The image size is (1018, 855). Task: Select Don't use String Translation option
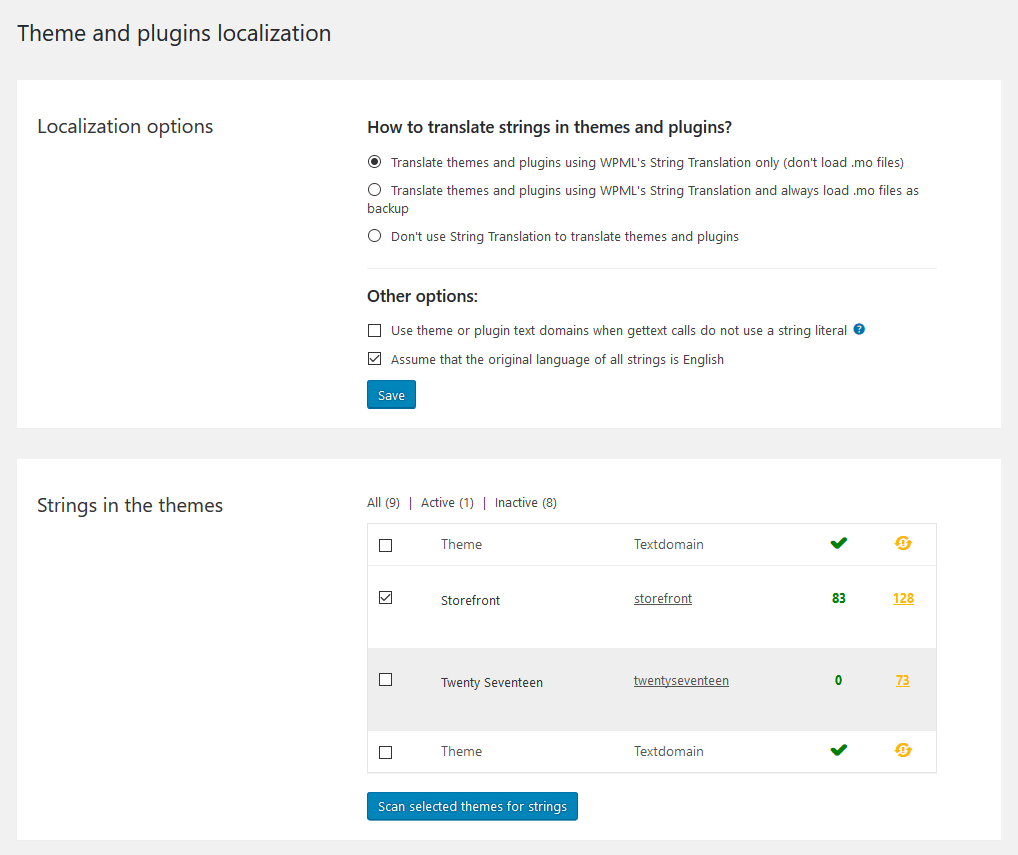375,236
